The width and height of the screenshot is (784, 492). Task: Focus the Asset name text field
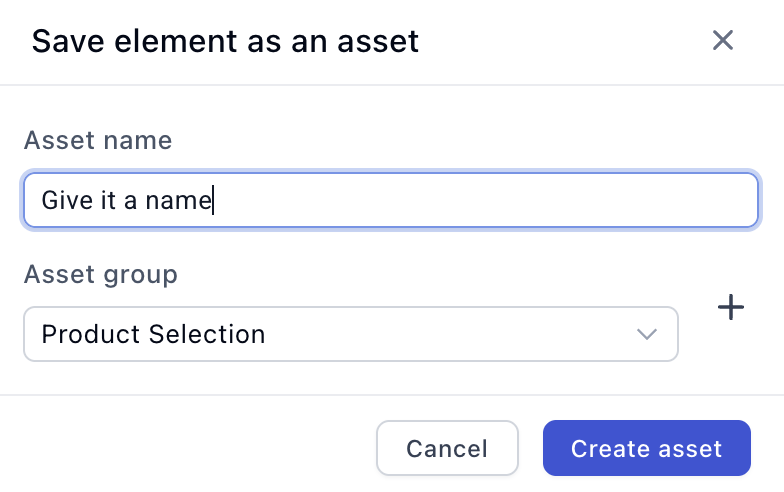coord(390,200)
